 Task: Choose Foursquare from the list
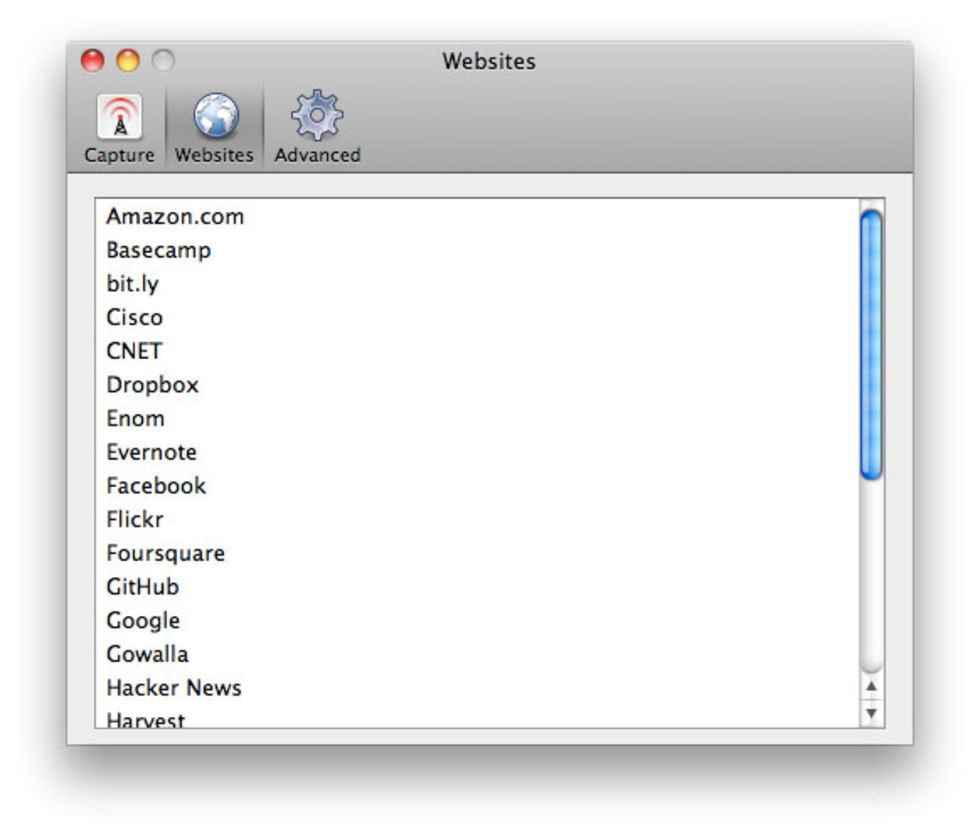(478, 554)
